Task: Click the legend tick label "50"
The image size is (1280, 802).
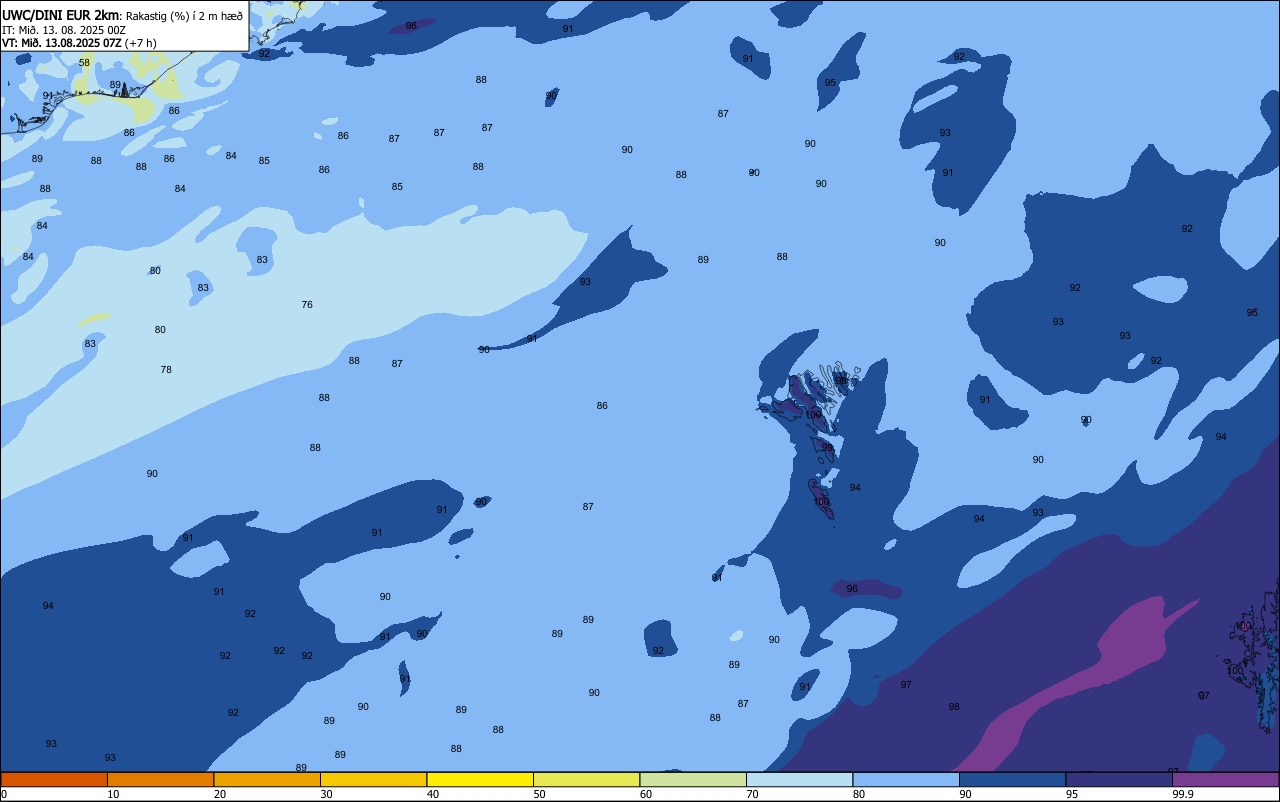Action: [x=539, y=794]
